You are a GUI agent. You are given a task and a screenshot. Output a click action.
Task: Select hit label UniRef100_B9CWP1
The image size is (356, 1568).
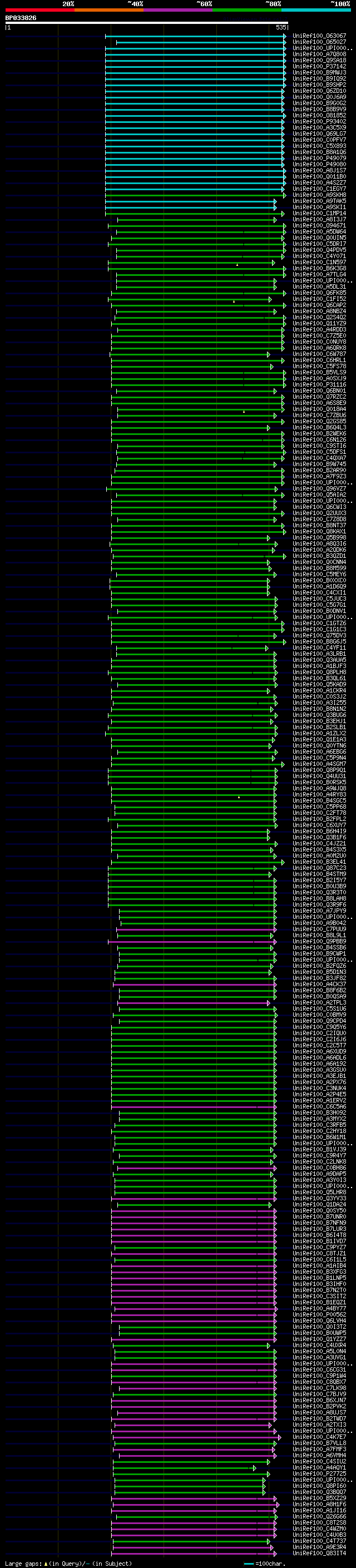tap(319, 954)
